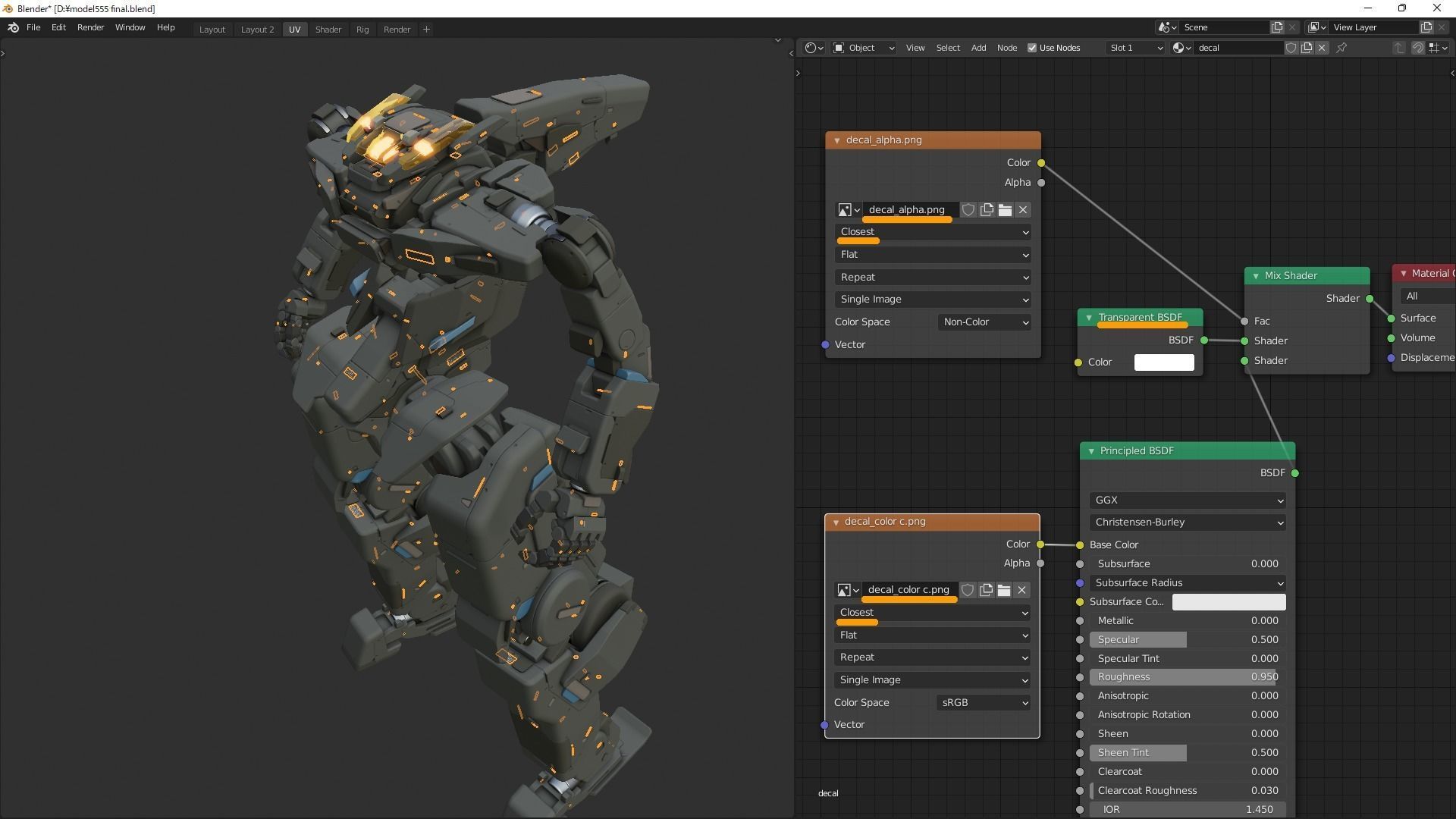Click the BSDF output socket of Transparent BSDF
This screenshot has width=1456, height=819.
tap(1204, 340)
